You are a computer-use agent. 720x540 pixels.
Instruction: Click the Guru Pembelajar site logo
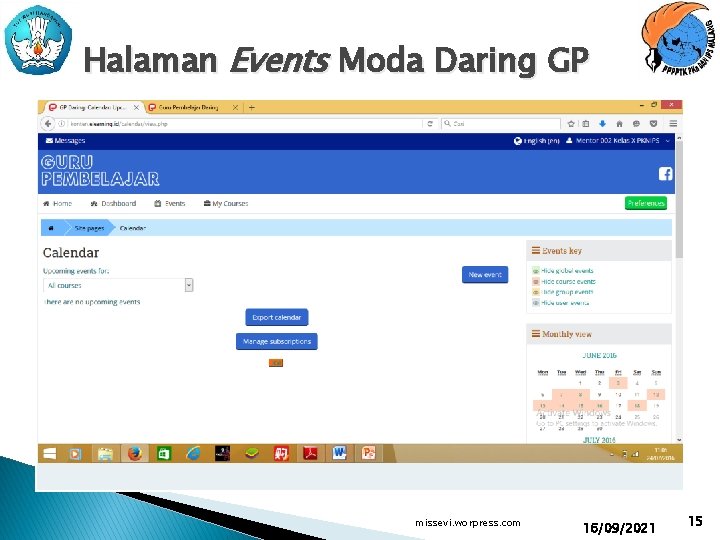pyautogui.click(x=100, y=170)
